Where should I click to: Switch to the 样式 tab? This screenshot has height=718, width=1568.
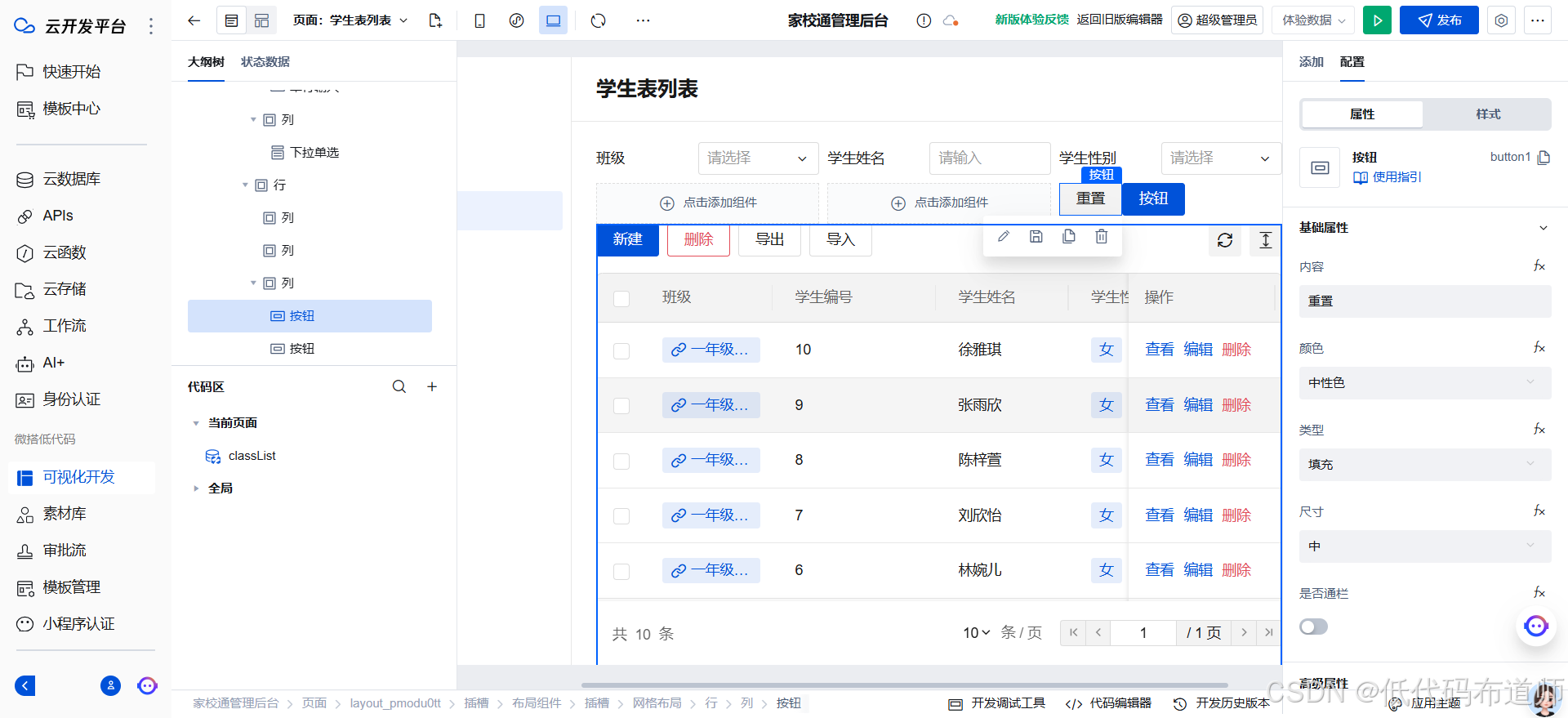[x=1488, y=114]
